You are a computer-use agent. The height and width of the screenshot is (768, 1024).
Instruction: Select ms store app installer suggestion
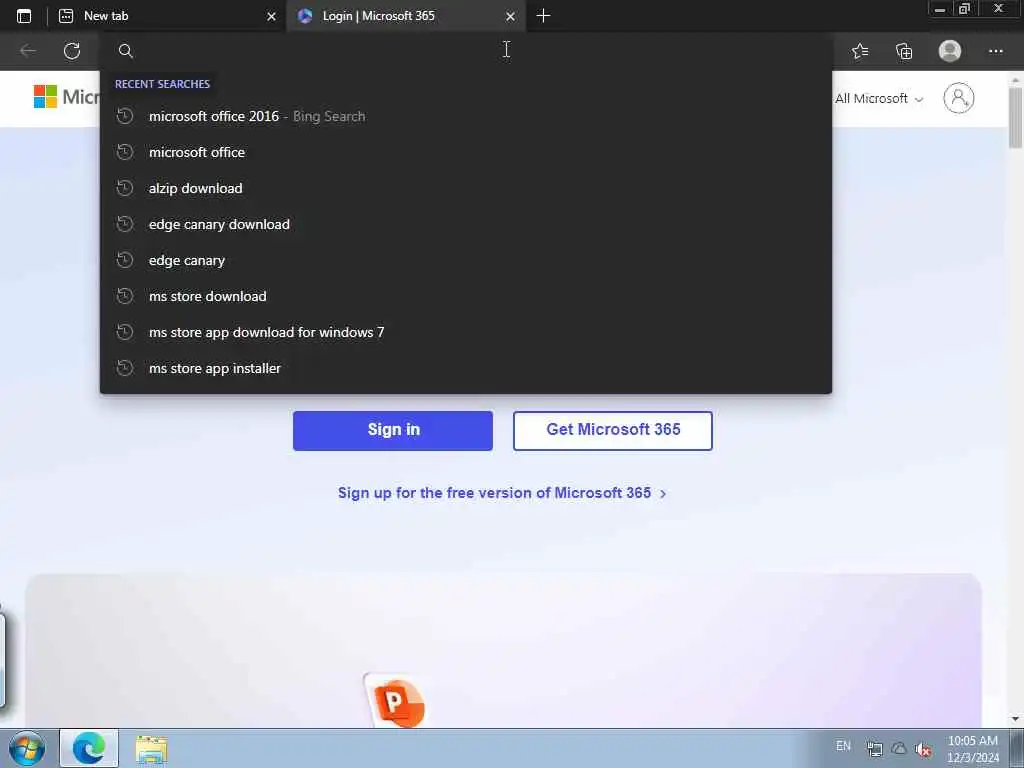466,368
